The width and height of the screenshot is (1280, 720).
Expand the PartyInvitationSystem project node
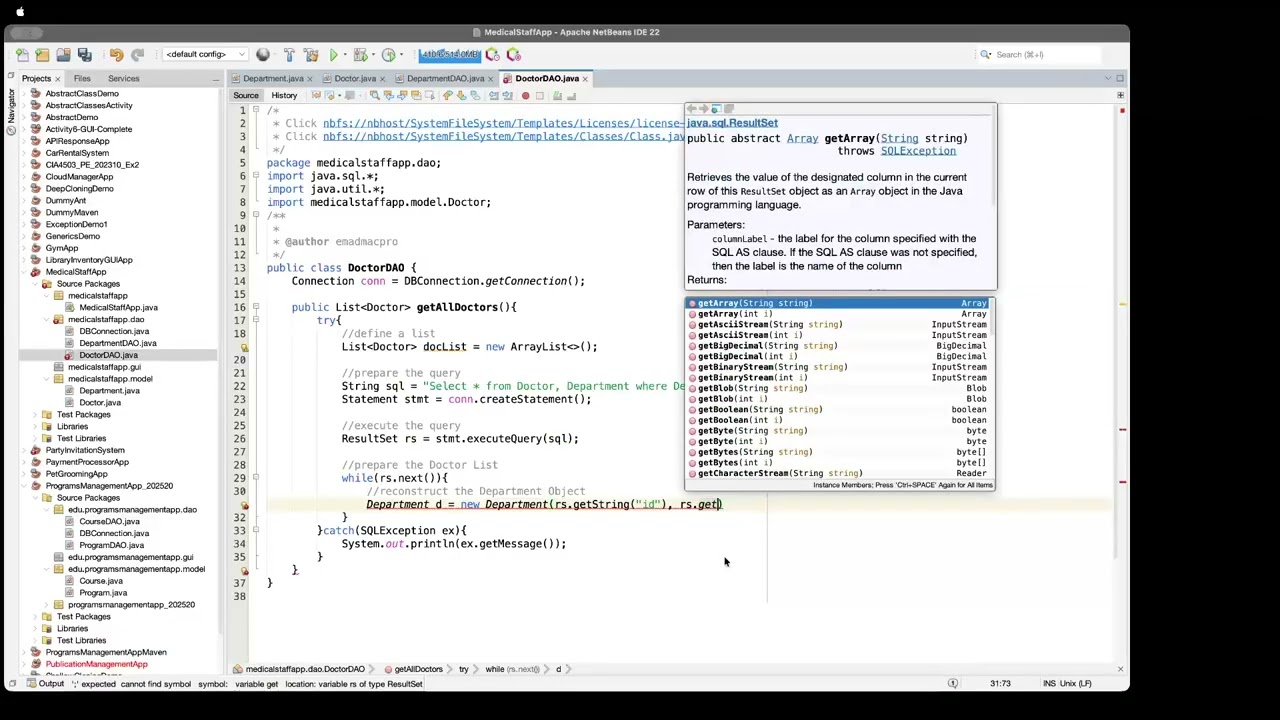(23, 450)
